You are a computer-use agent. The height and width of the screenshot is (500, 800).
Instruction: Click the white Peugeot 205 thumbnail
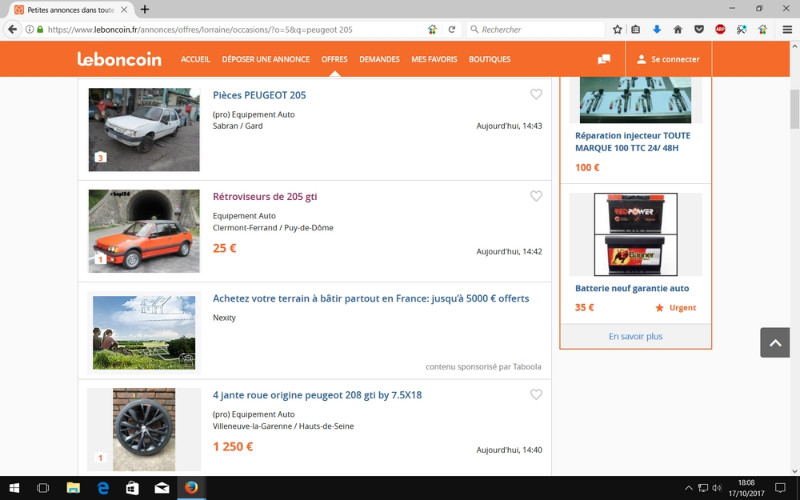(144, 130)
